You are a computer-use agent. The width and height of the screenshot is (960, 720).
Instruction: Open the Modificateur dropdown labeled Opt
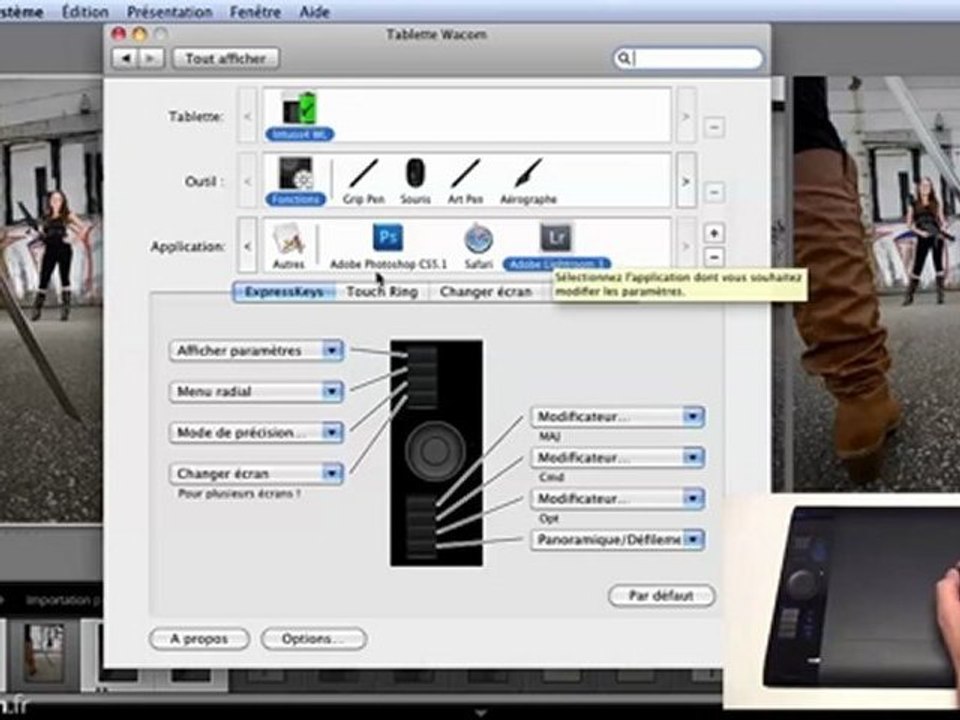618,499
